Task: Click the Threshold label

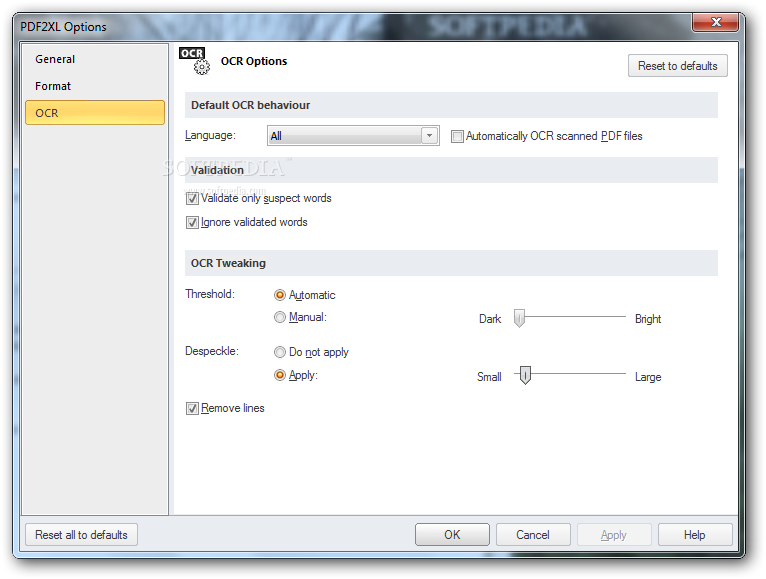Action: click(210, 294)
